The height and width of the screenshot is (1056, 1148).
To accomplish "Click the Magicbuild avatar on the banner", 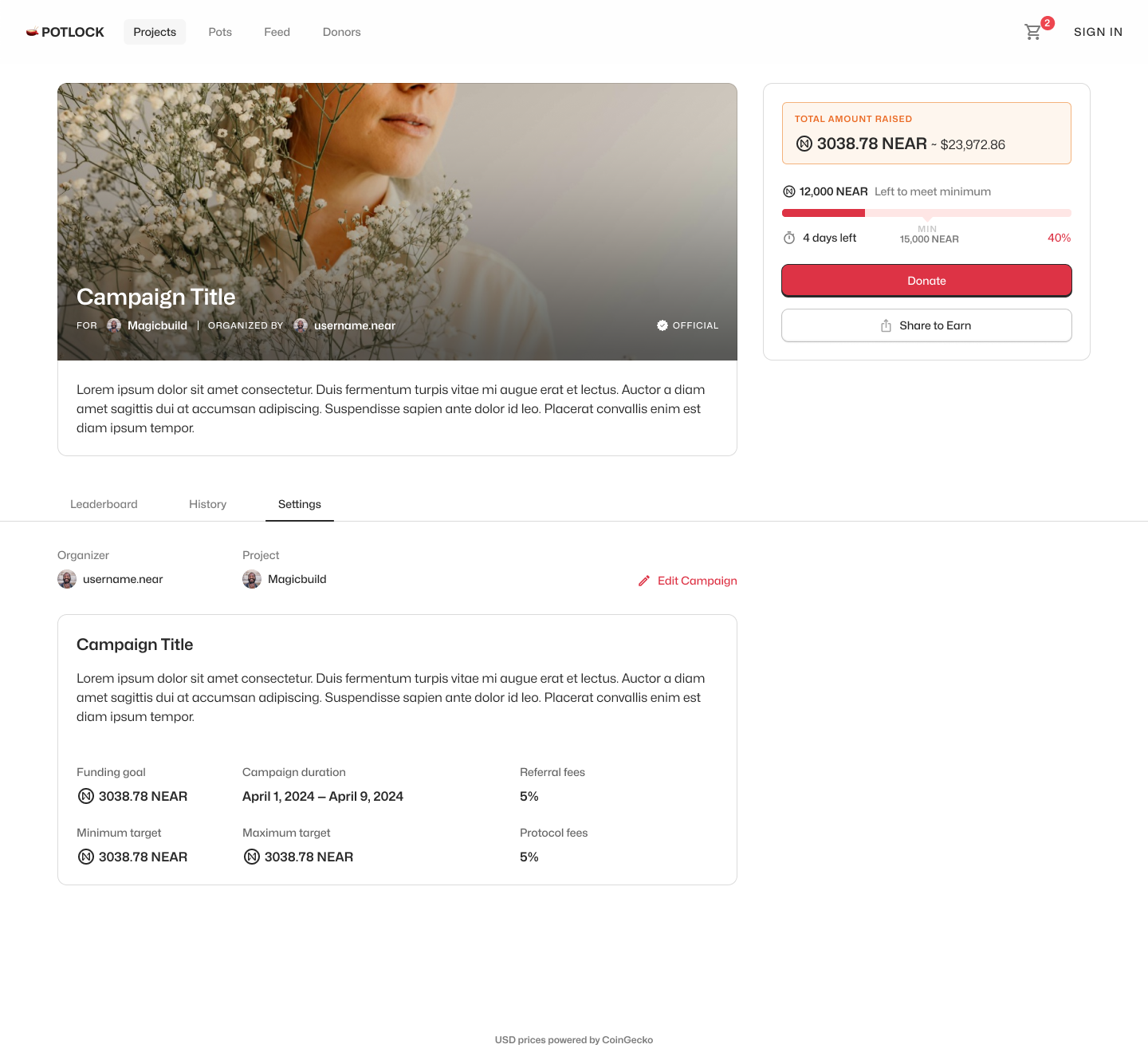I will pos(114,325).
